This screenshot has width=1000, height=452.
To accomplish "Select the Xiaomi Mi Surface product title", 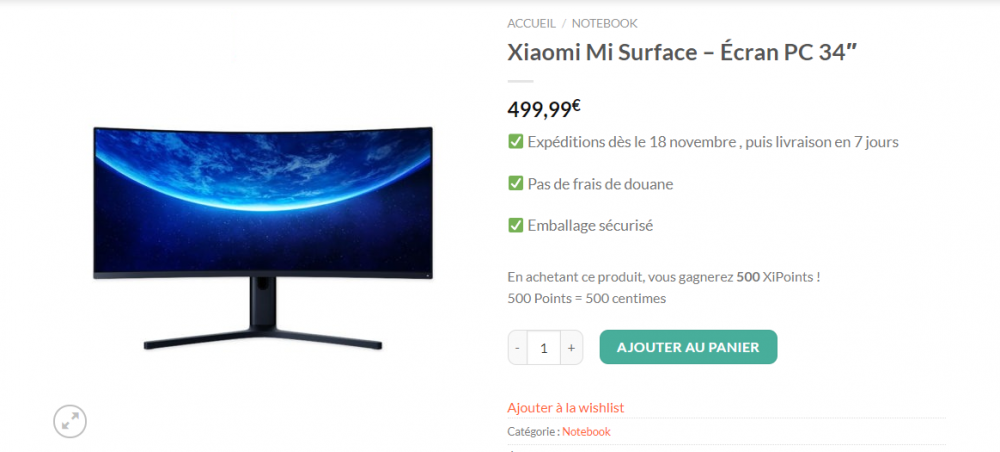I will coord(682,53).
